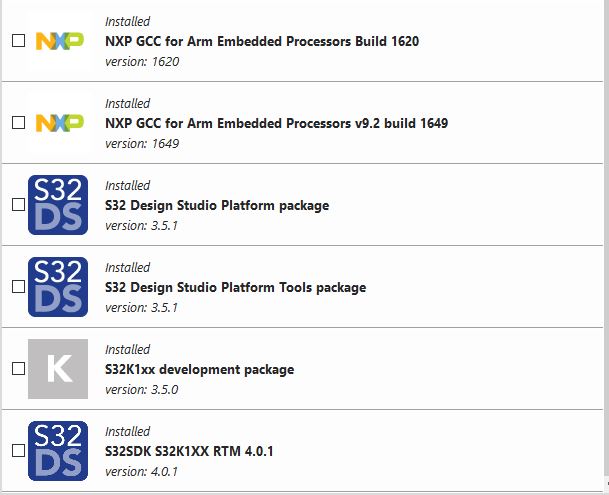Check NXP GCC Build 1620 checkbox
This screenshot has width=609, height=495.
[x=18, y=41]
